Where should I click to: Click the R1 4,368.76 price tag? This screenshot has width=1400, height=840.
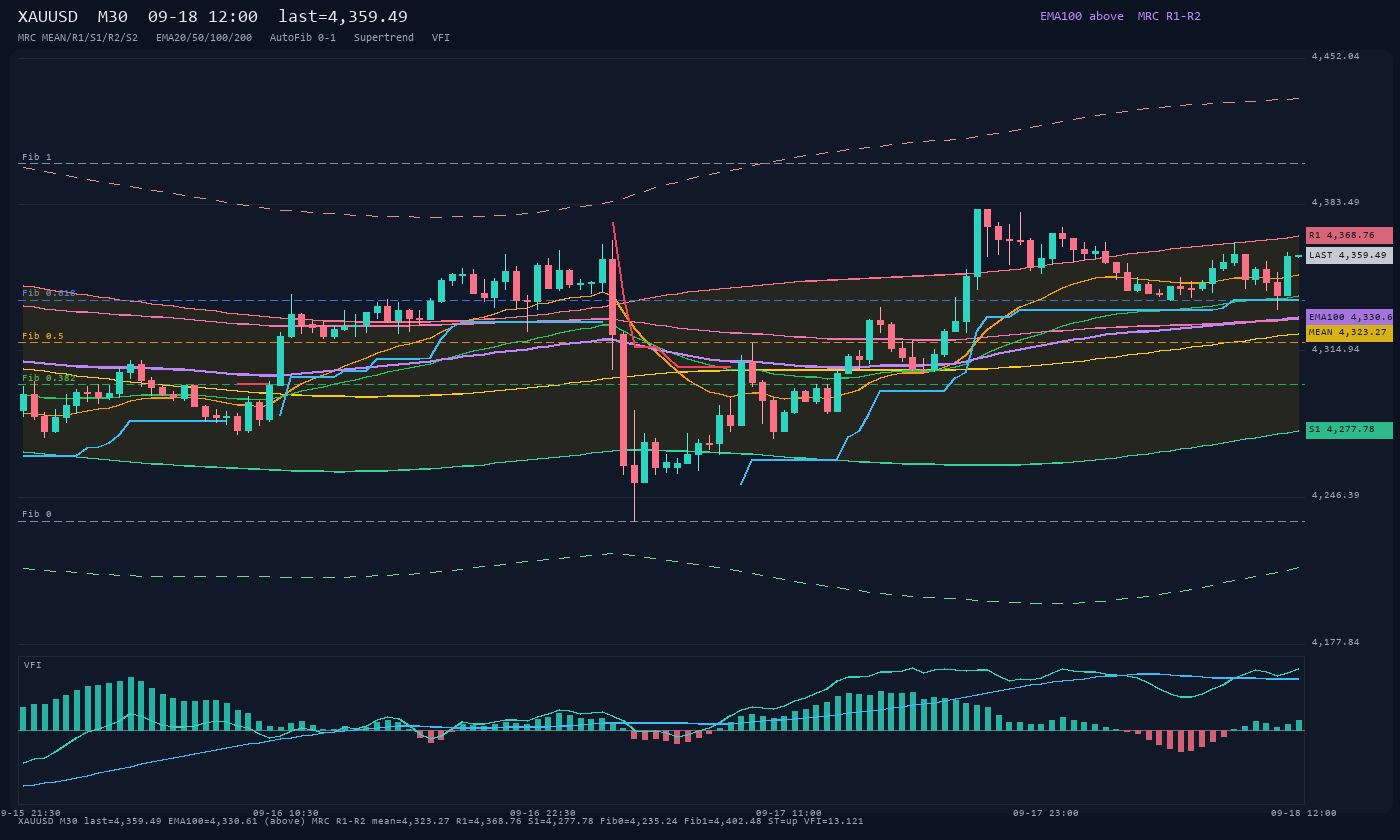point(1349,235)
